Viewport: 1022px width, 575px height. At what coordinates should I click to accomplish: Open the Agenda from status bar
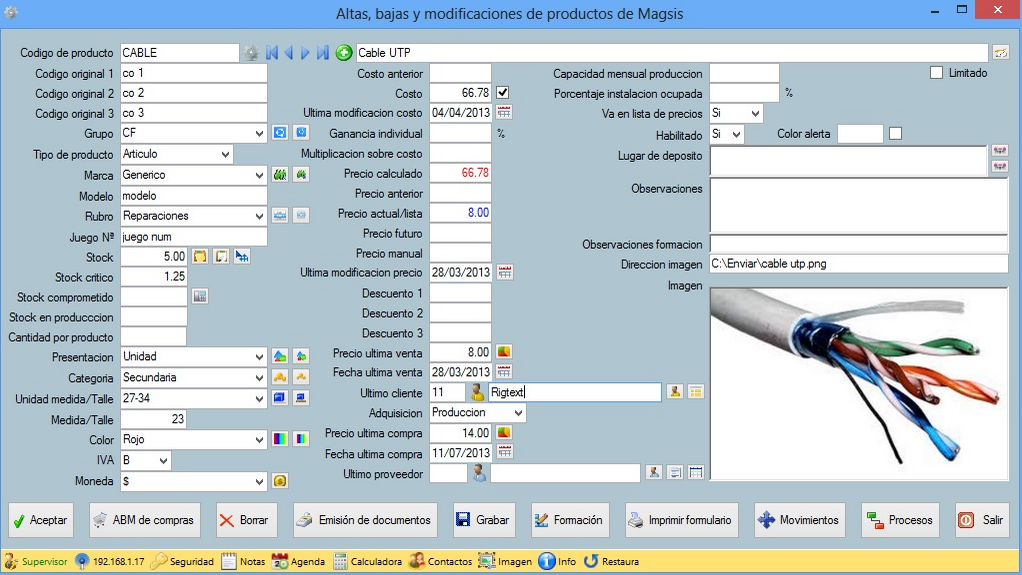(298, 561)
